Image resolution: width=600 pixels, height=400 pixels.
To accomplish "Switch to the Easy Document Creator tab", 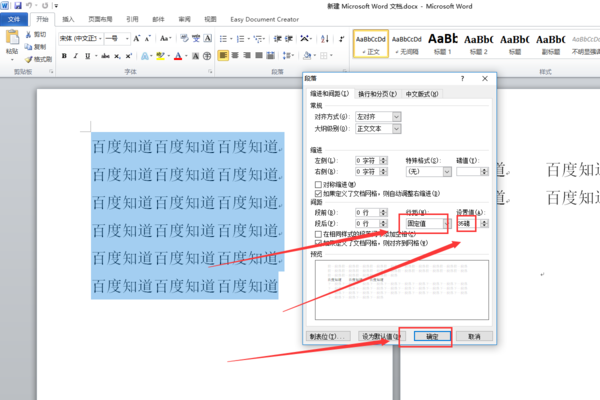I will tap(264, 19).
